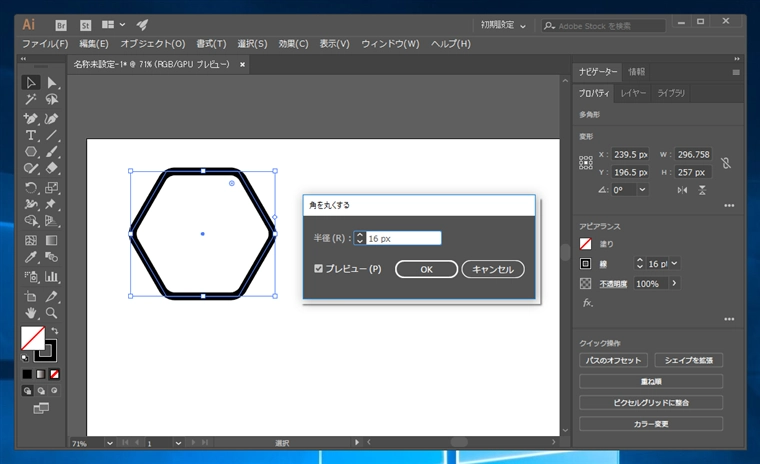Click the 線 stroke swatch in Properties
The width and height of the screenshot is (760, 464).
[586, 263]
